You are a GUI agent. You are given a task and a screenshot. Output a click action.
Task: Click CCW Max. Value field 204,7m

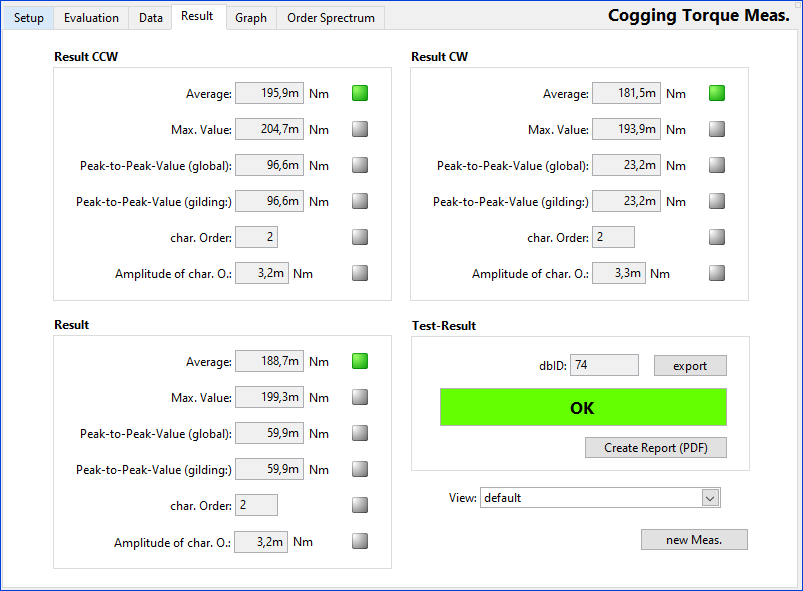(269, 129)
